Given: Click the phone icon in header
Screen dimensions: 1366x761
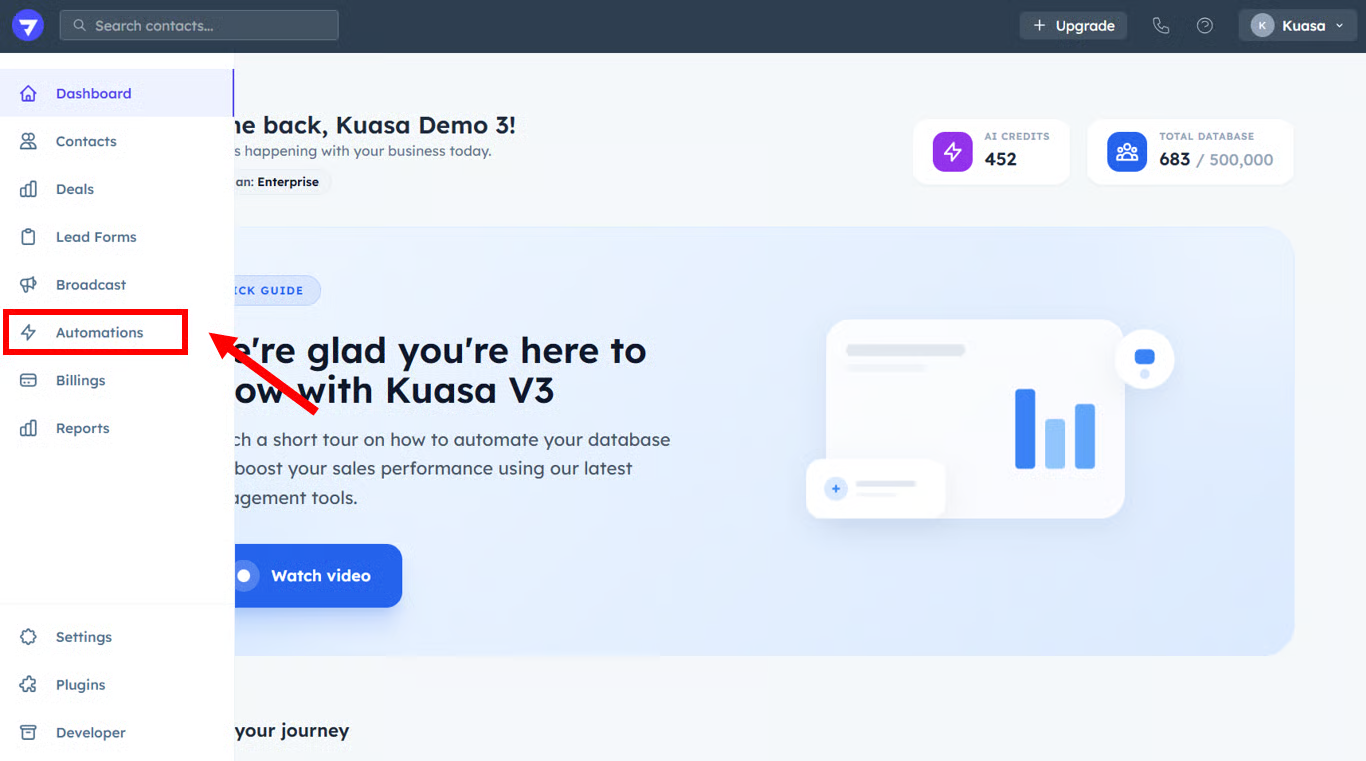Looking at the screenshot, I should (1161, 26).
